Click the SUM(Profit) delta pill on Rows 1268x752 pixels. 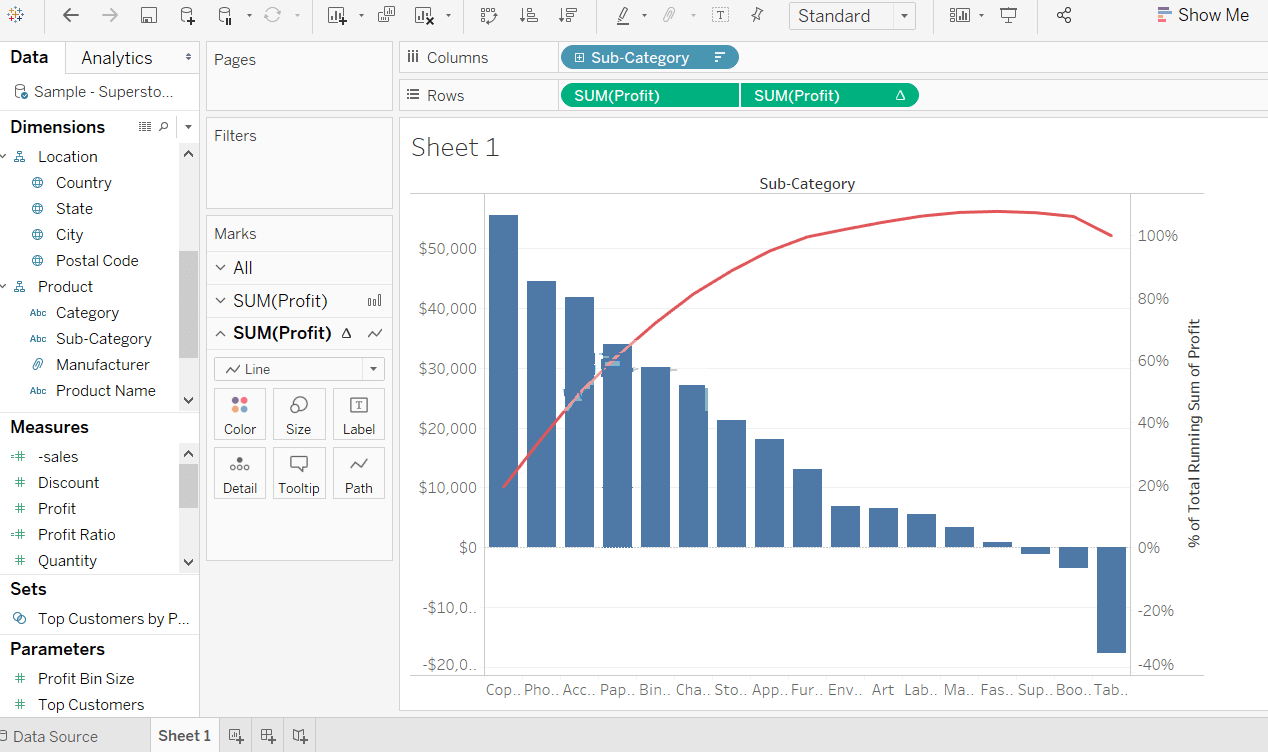pyautogui.click(x=830, y=96)
